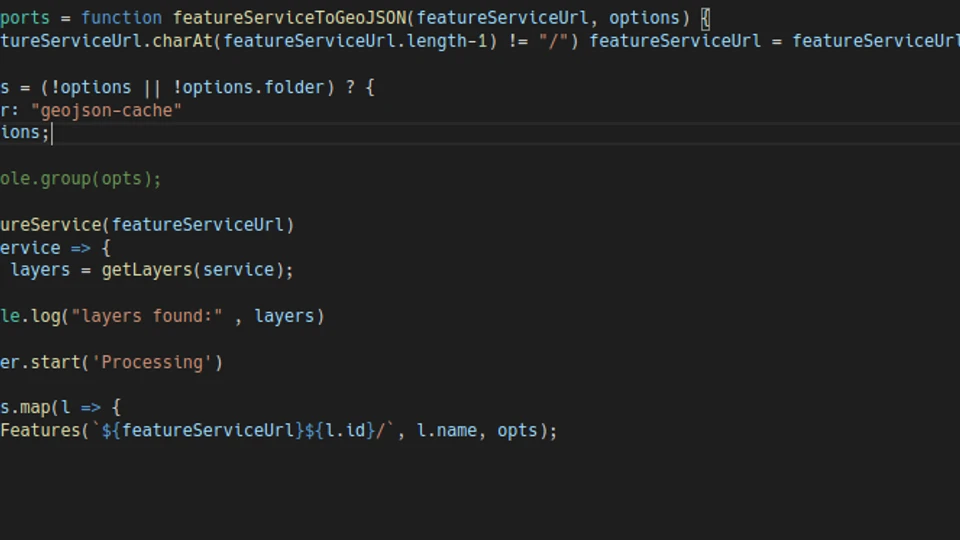Click the 'start' method name

56,362
